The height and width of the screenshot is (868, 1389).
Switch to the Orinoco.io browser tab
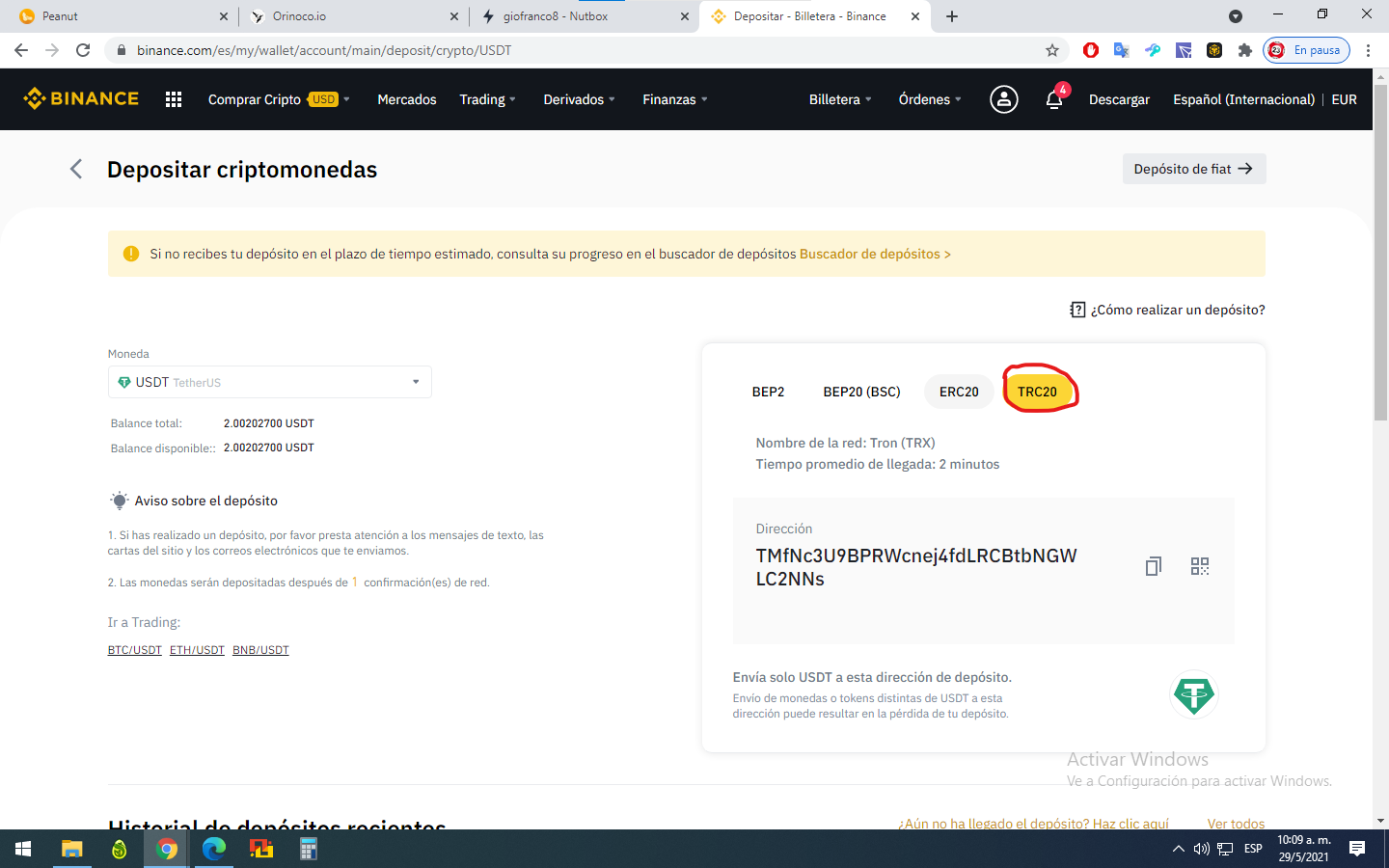[352, 16]
